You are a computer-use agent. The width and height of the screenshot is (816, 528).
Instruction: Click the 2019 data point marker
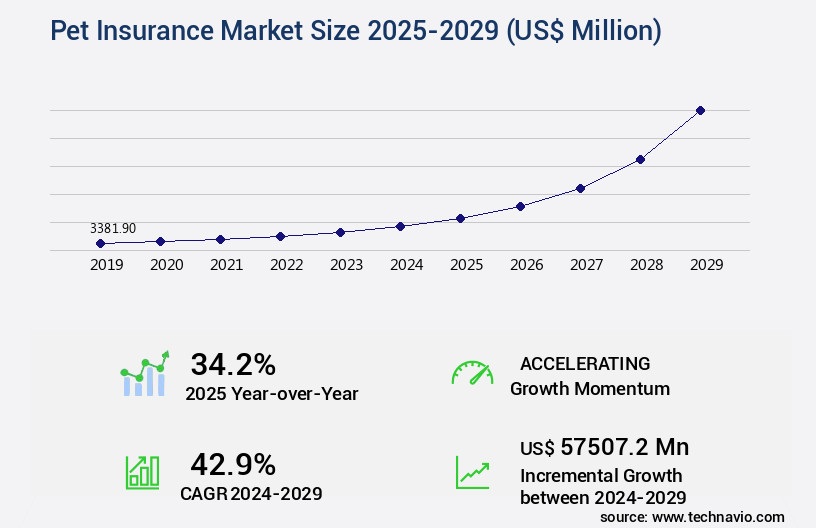100,243
